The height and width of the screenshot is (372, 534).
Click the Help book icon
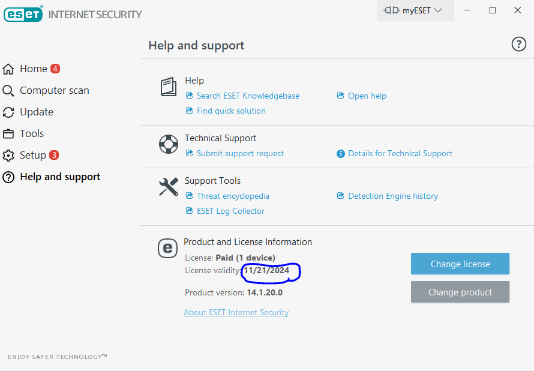[x=169, y=87]
